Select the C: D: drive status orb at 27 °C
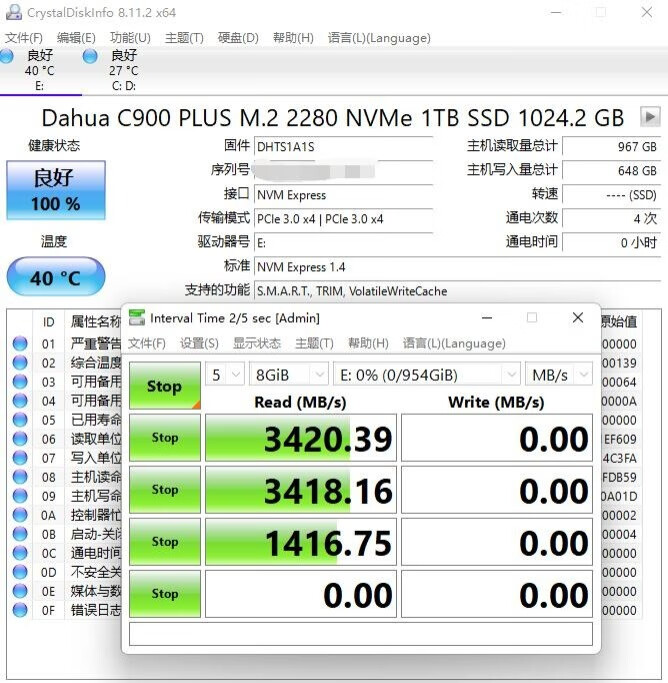The width and height of the screenshot is (668, 683). [x=90, y=56]
